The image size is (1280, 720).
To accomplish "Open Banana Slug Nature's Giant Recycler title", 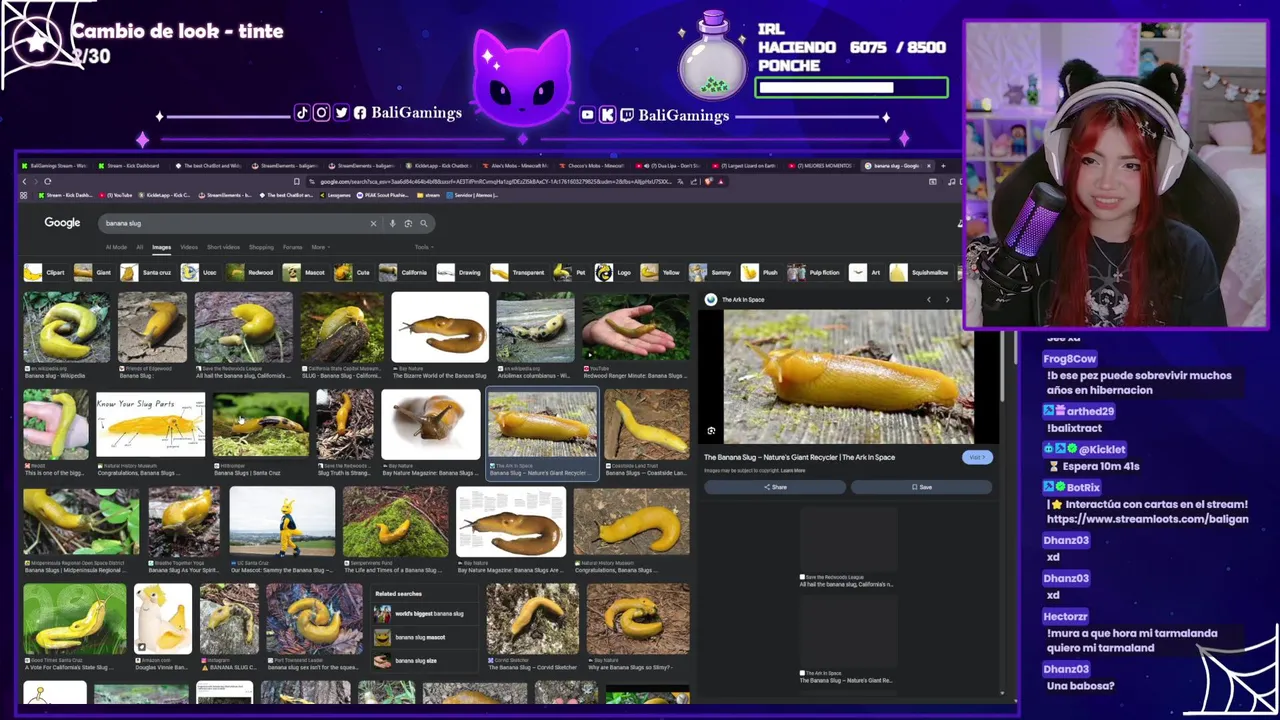I will click(x=799, y=457).
